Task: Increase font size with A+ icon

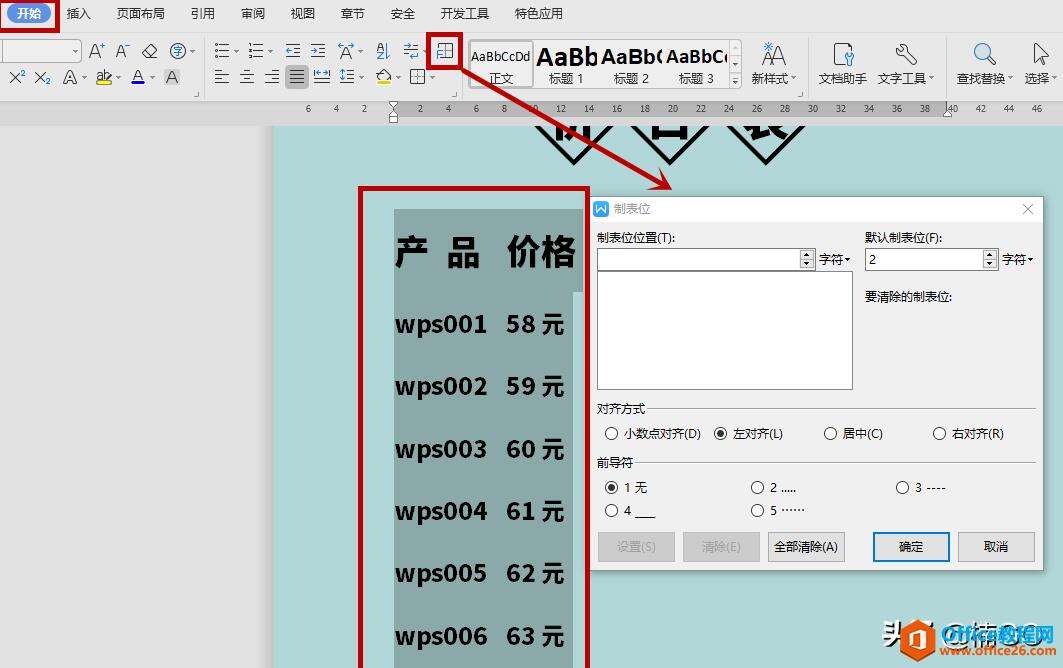Action: tap(96, 51)
